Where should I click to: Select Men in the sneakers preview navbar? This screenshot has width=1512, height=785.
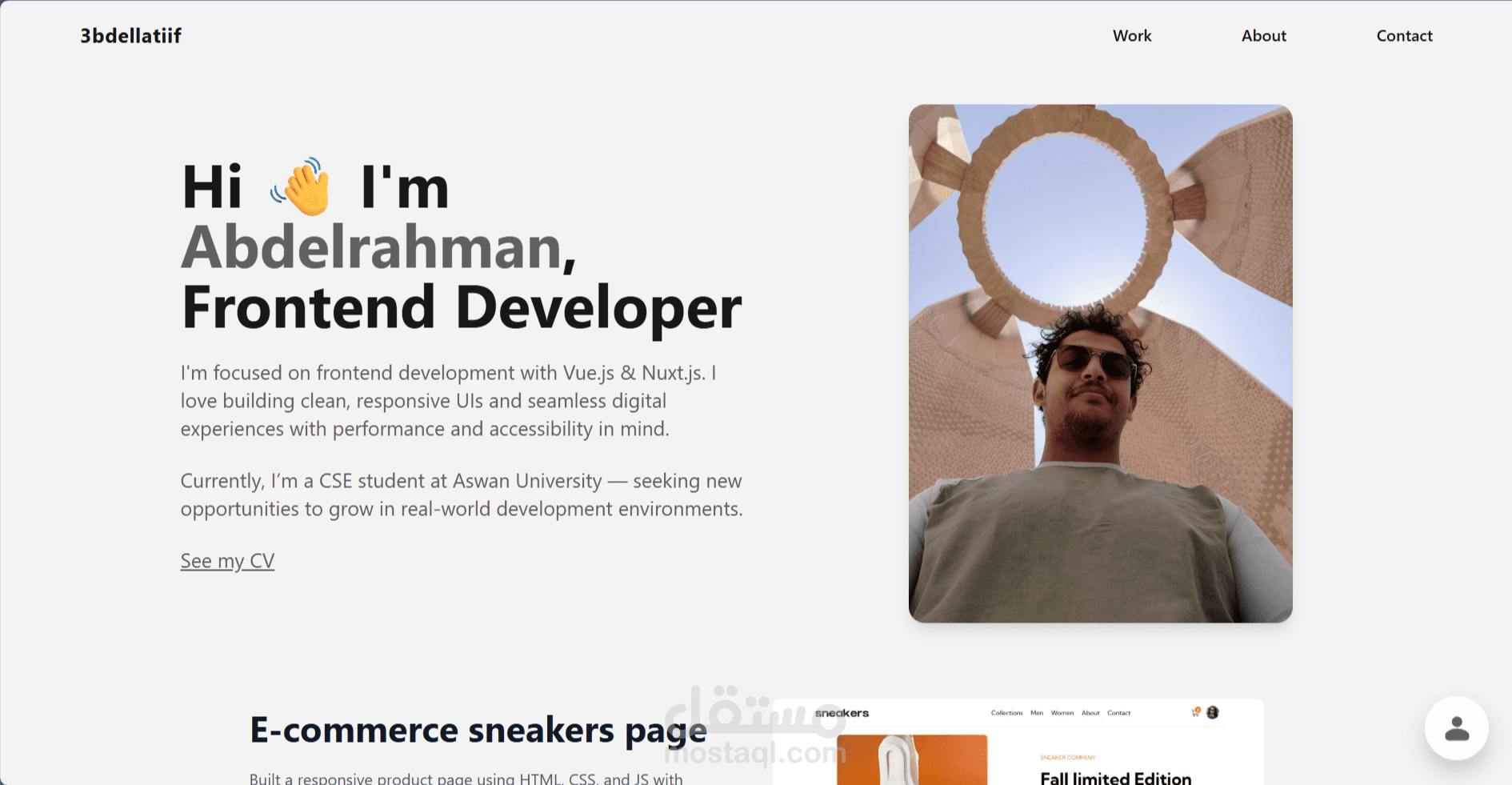pos(1037,713)
